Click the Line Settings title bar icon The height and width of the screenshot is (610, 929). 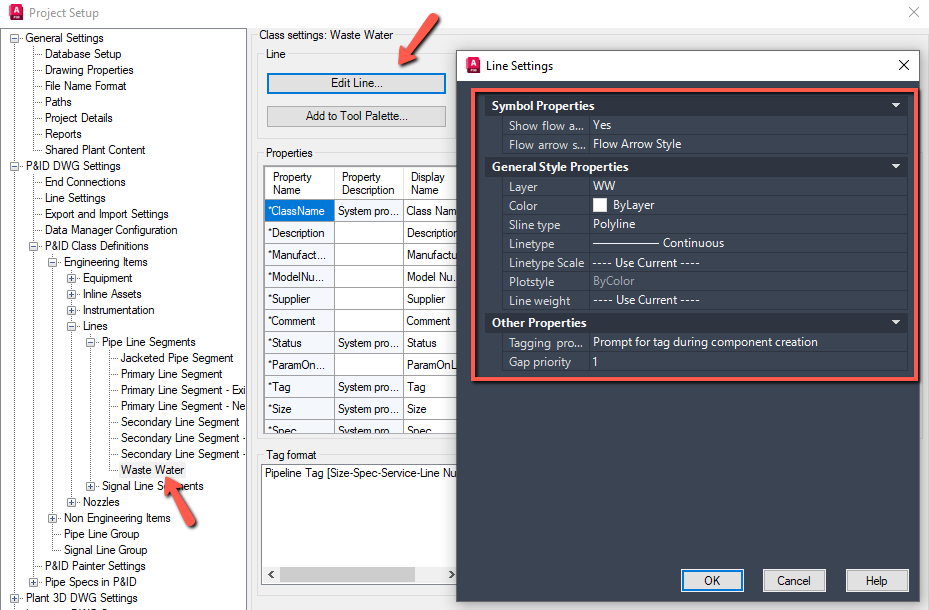tap(473, 65)
